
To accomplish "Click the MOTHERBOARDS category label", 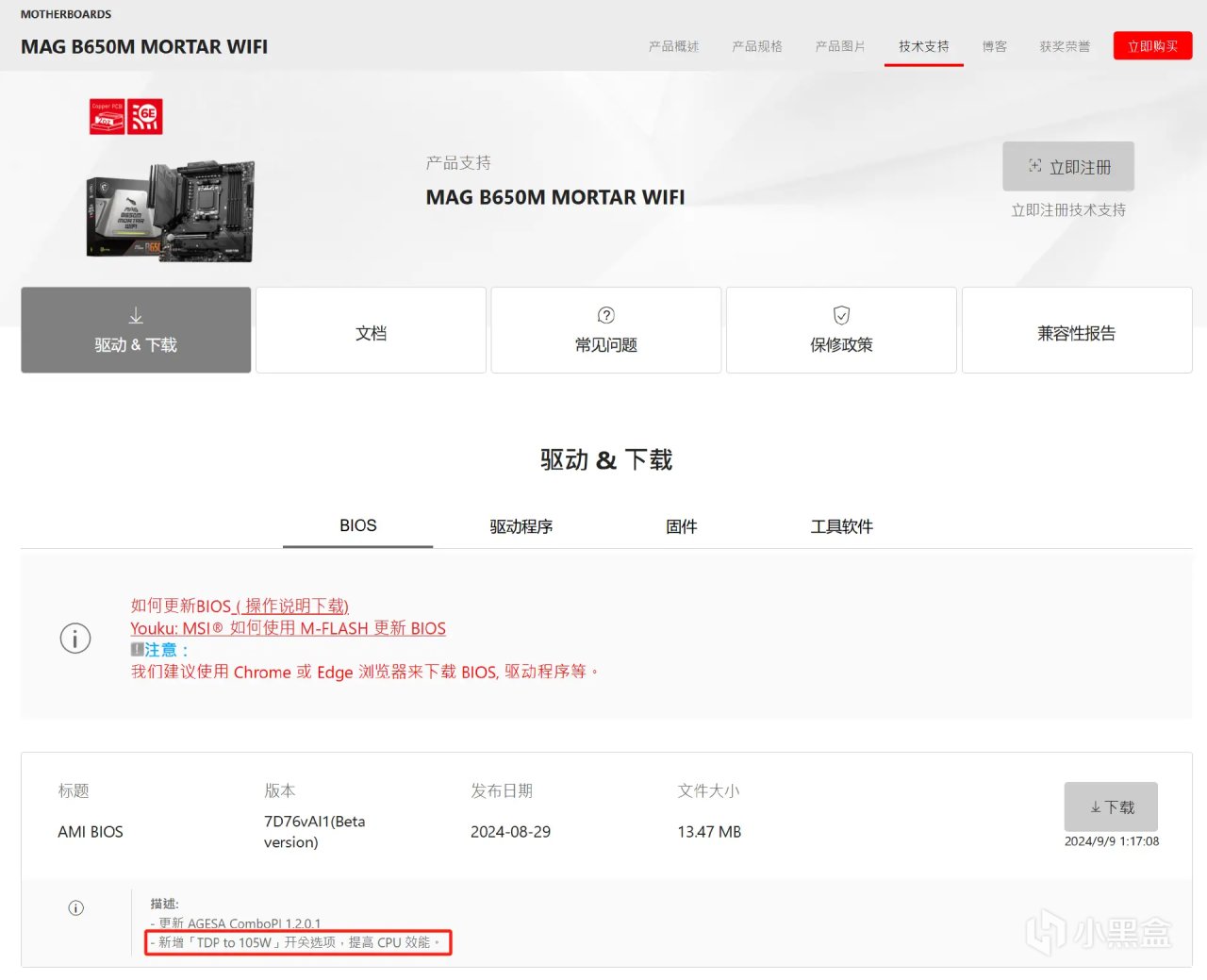I will 66,14.
